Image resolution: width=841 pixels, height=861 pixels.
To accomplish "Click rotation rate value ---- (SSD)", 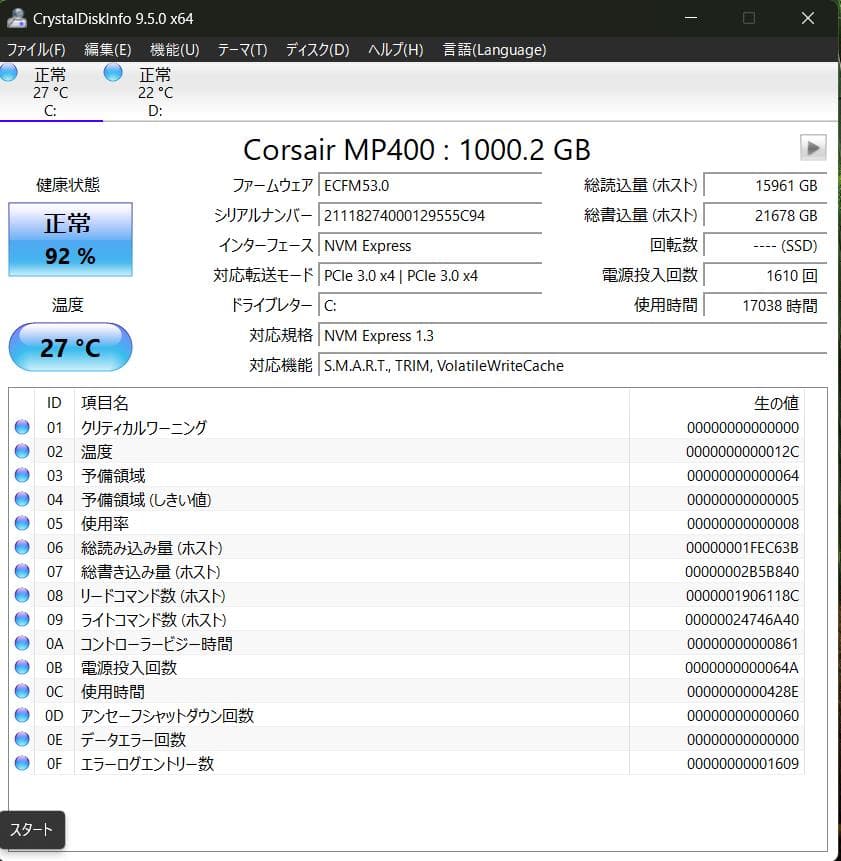I will pos(765,245).
